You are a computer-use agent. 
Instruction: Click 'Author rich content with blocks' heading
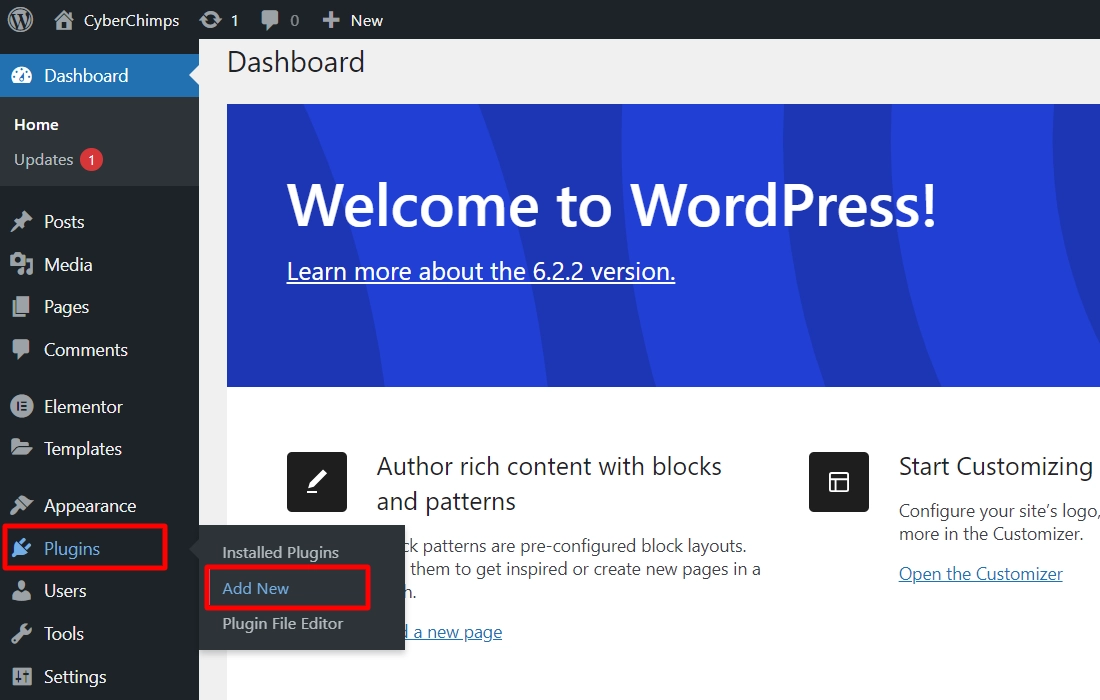pyautogui.click(x=549, y=484)
